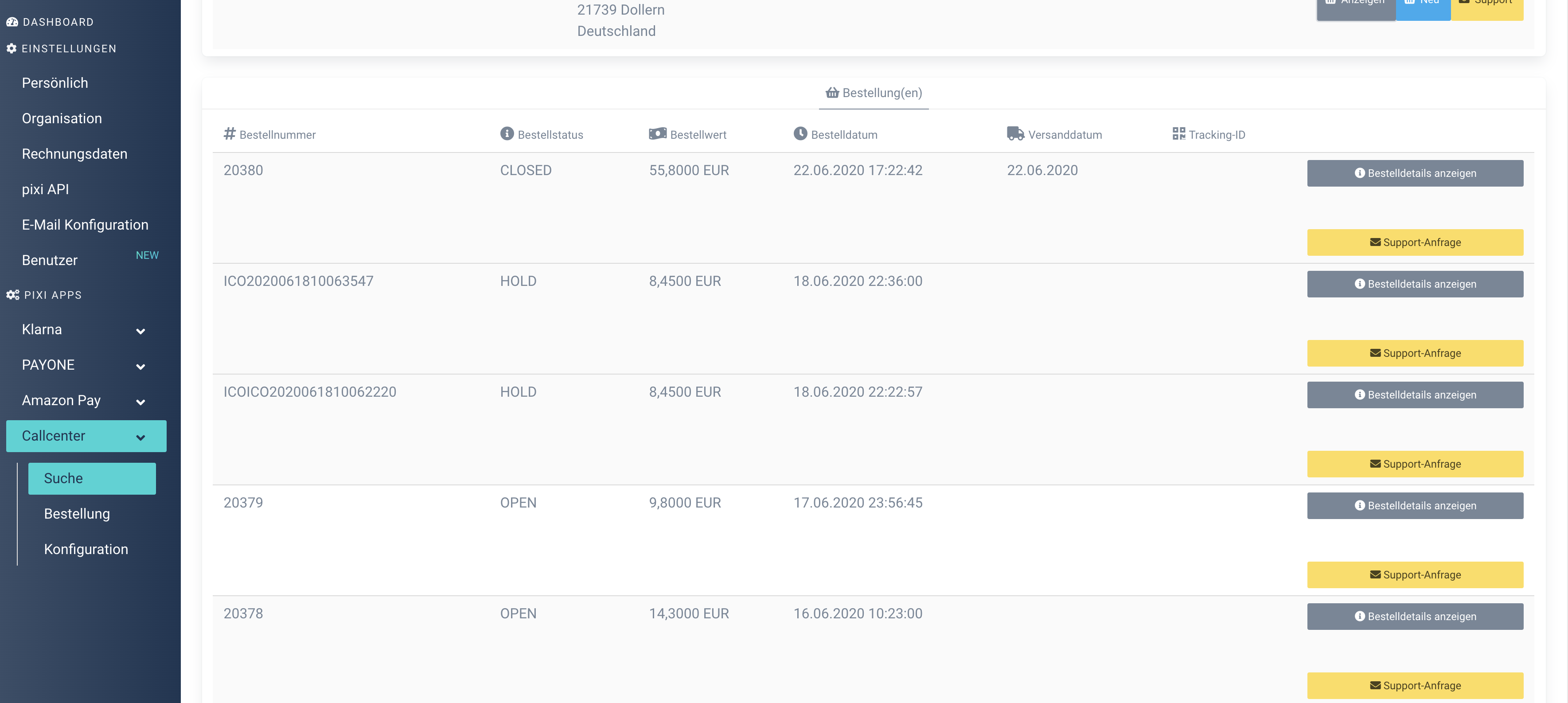Click the Bestellwert money icon

657,133
